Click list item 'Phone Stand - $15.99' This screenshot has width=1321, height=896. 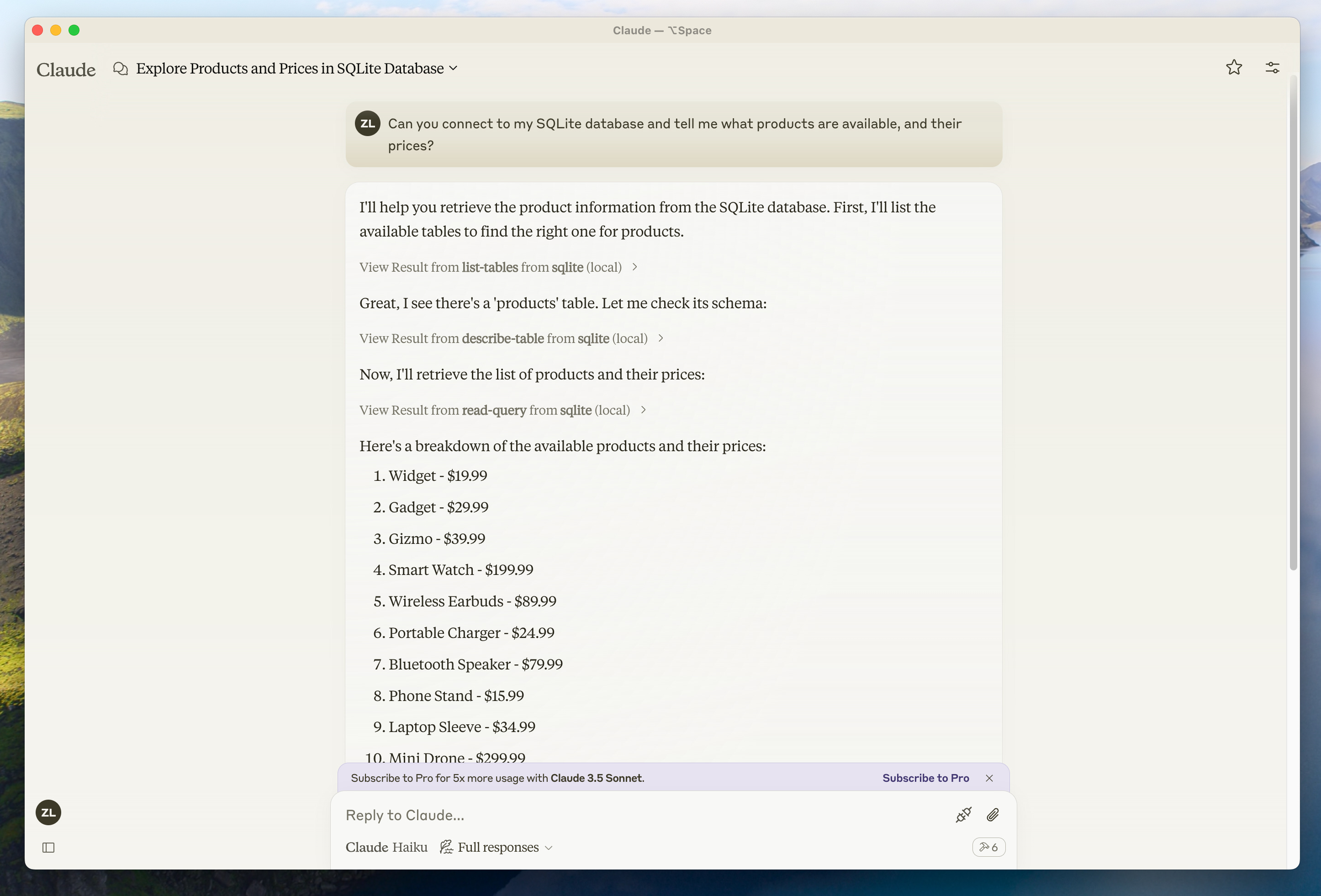pos(456,696)
